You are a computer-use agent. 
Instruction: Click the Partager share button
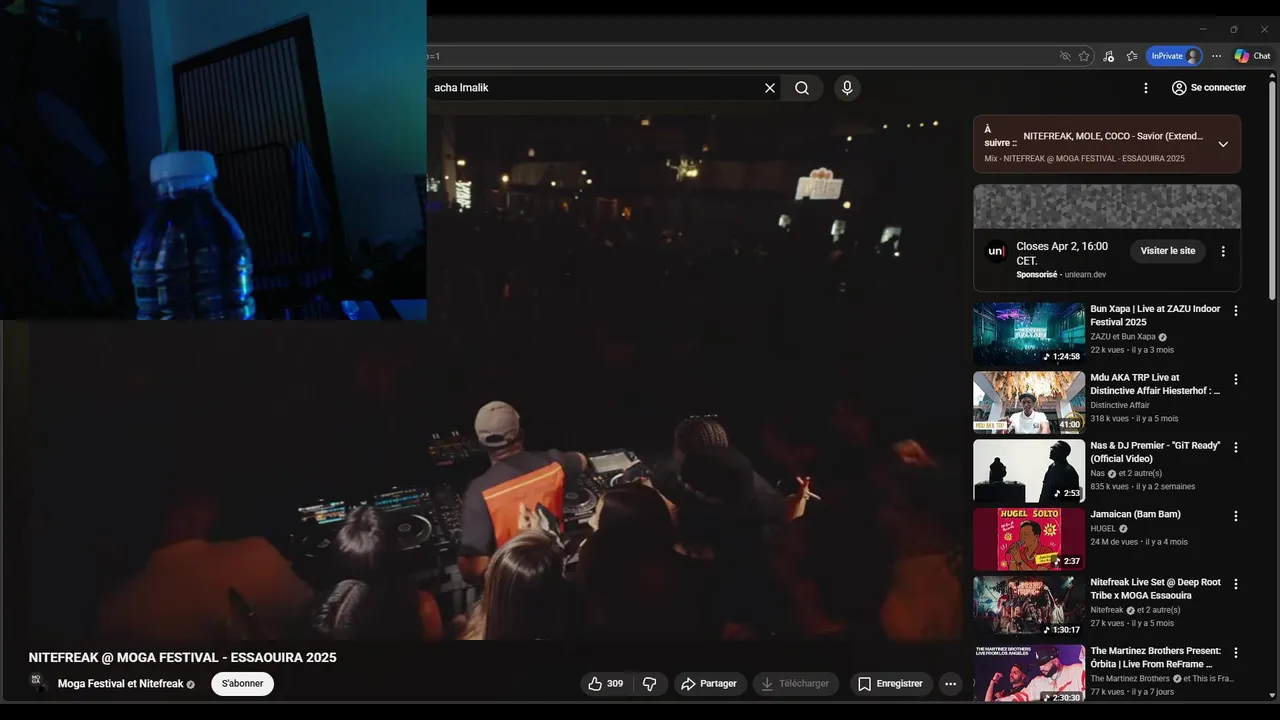(709, 684)
